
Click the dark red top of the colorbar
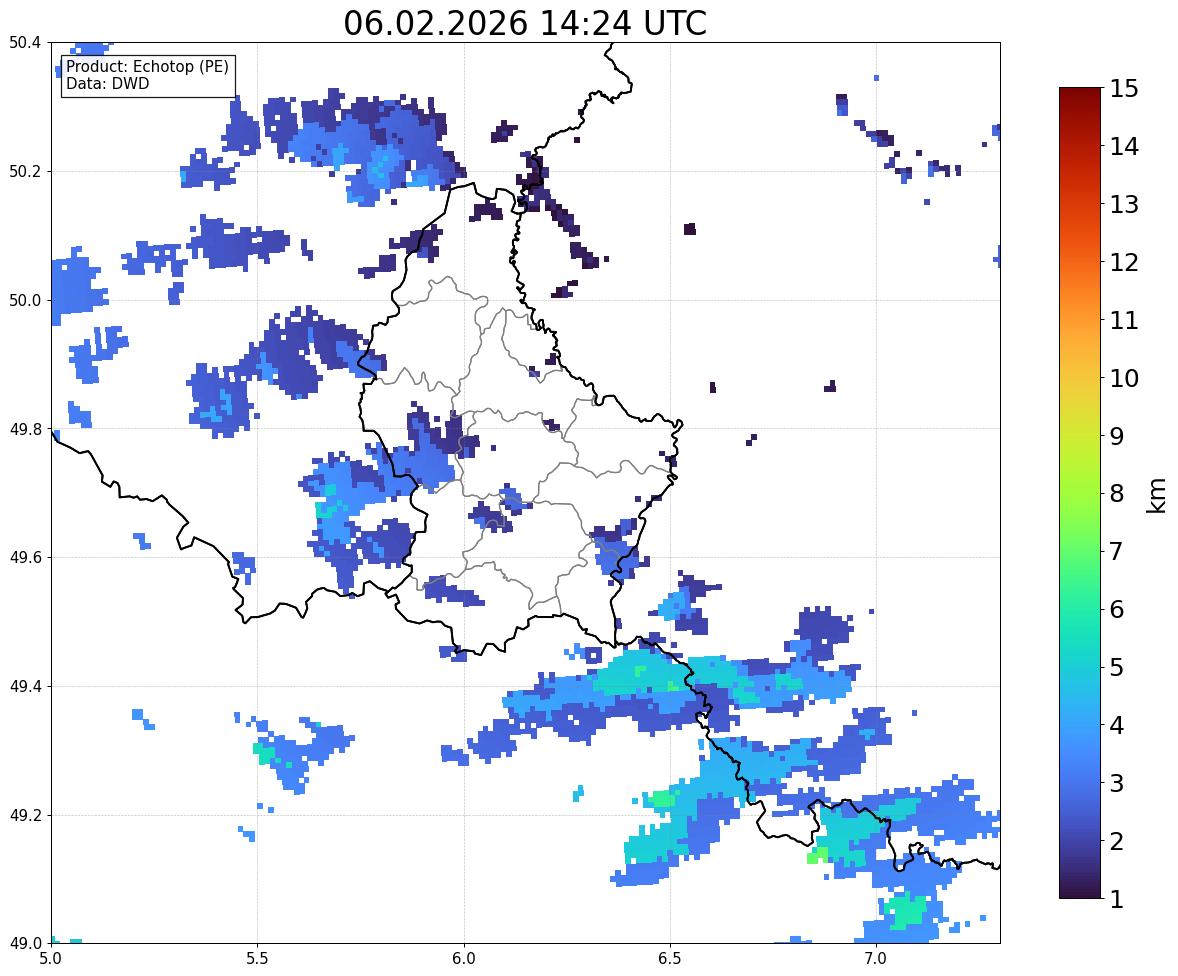point(1080,95)
